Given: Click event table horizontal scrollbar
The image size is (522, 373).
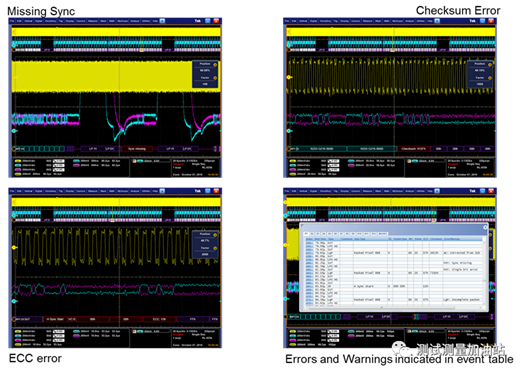Looking at the screenshot, I should click(393, 308).
